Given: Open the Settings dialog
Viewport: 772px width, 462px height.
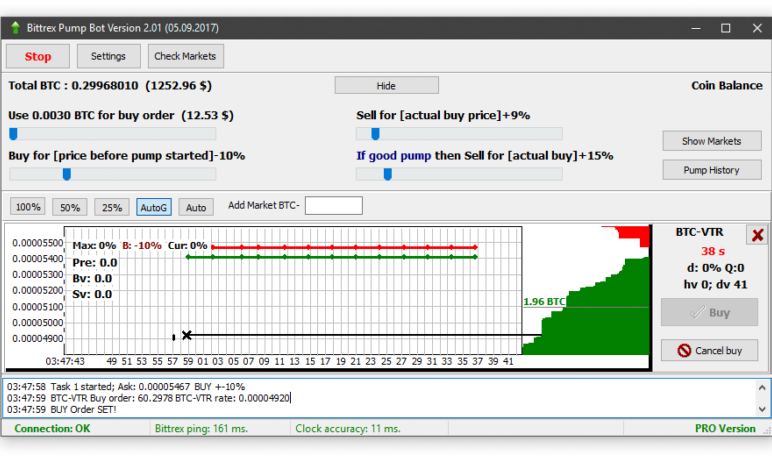Looking at the screenshot, I should (108, 56).
